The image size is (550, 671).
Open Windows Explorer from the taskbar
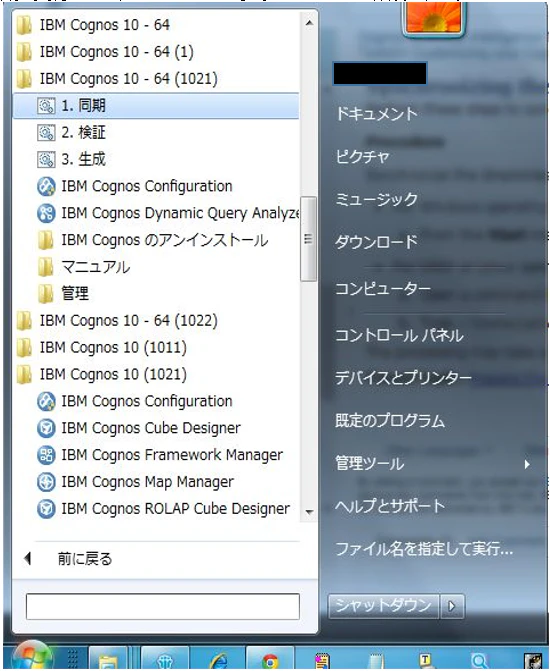[108, 658]
